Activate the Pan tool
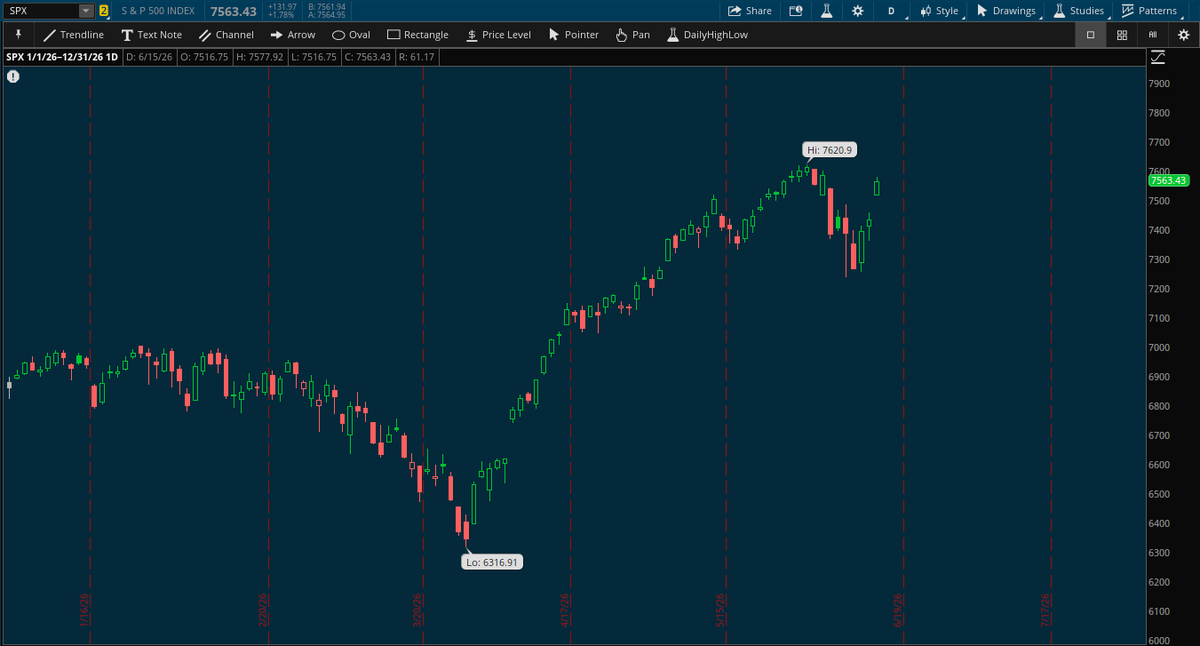The image size is (1200, 646). pos(632,34)
